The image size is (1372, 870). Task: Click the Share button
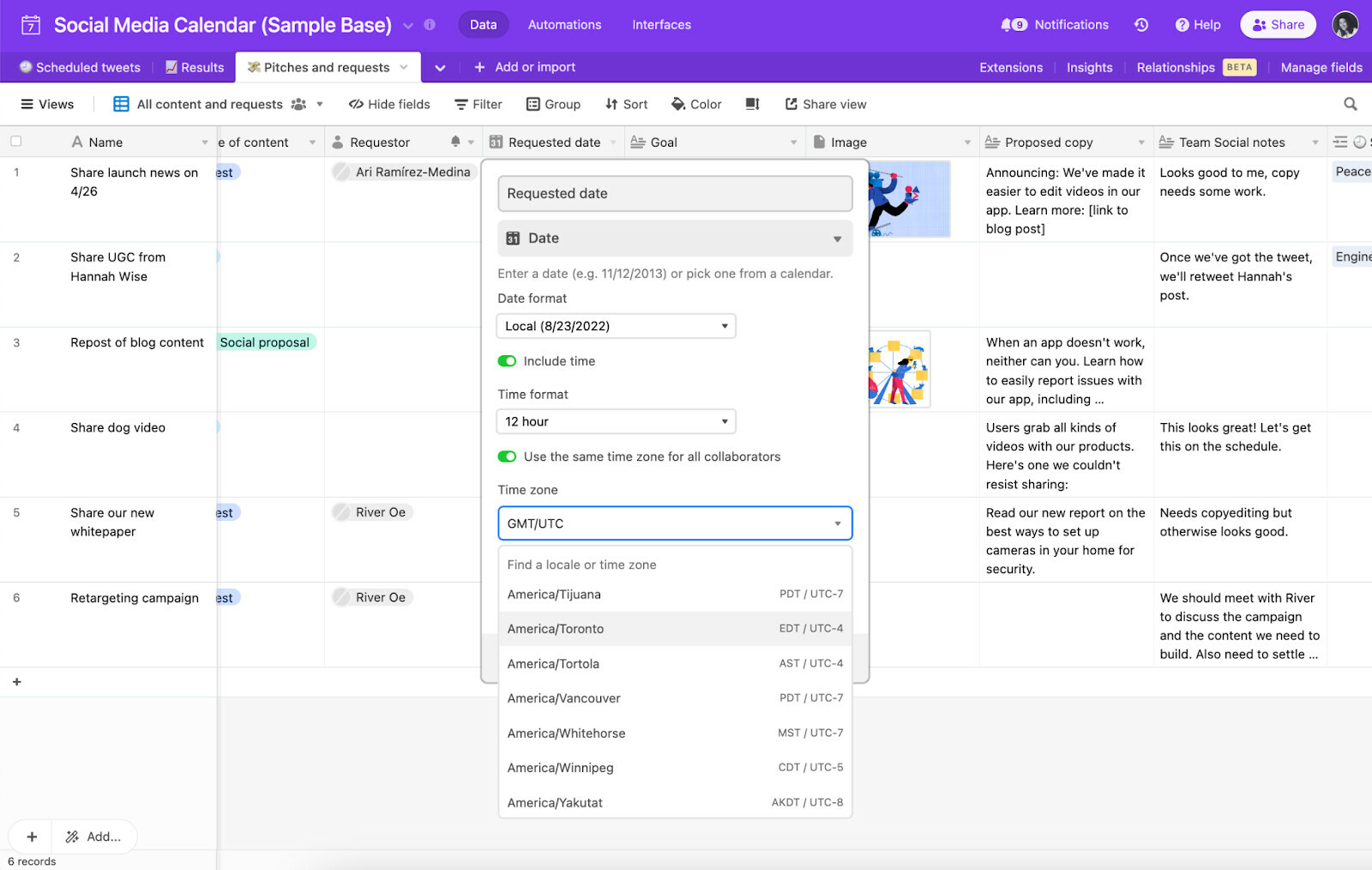tap(1279, 25)
